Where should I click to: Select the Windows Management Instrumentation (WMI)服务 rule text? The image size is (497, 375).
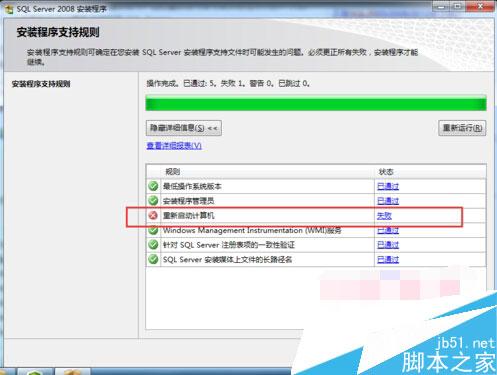(252, 230)
